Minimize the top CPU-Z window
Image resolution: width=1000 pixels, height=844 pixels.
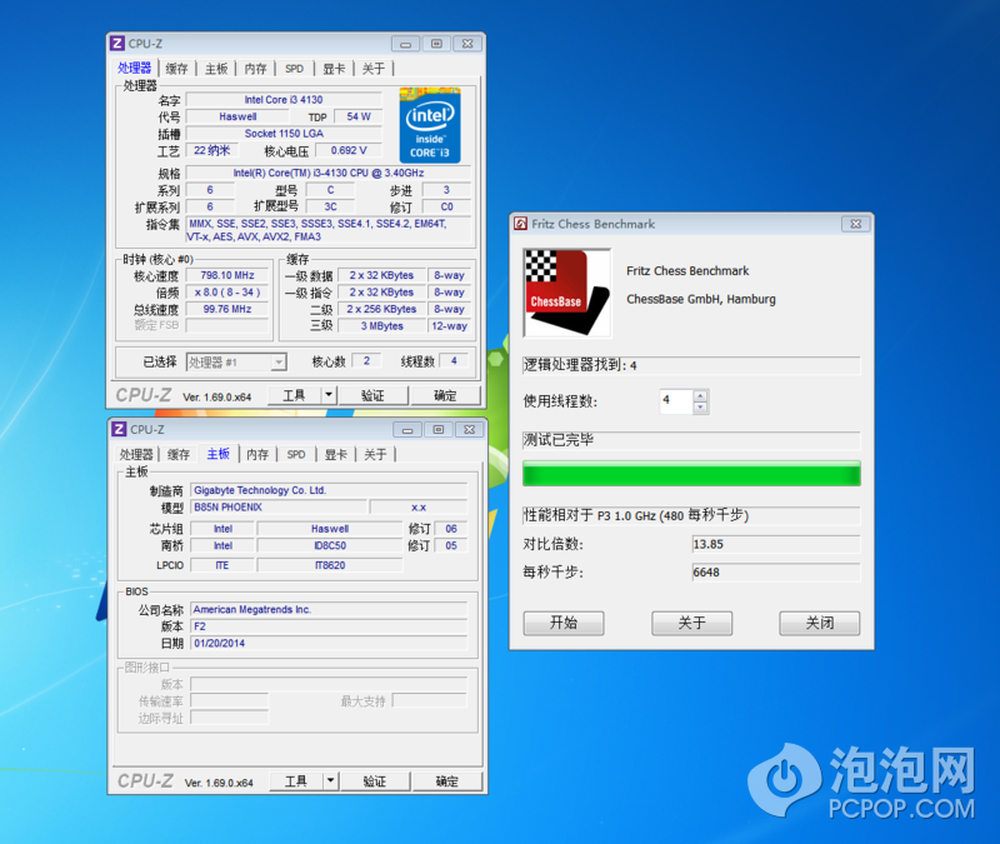click(x=406, y=44)
